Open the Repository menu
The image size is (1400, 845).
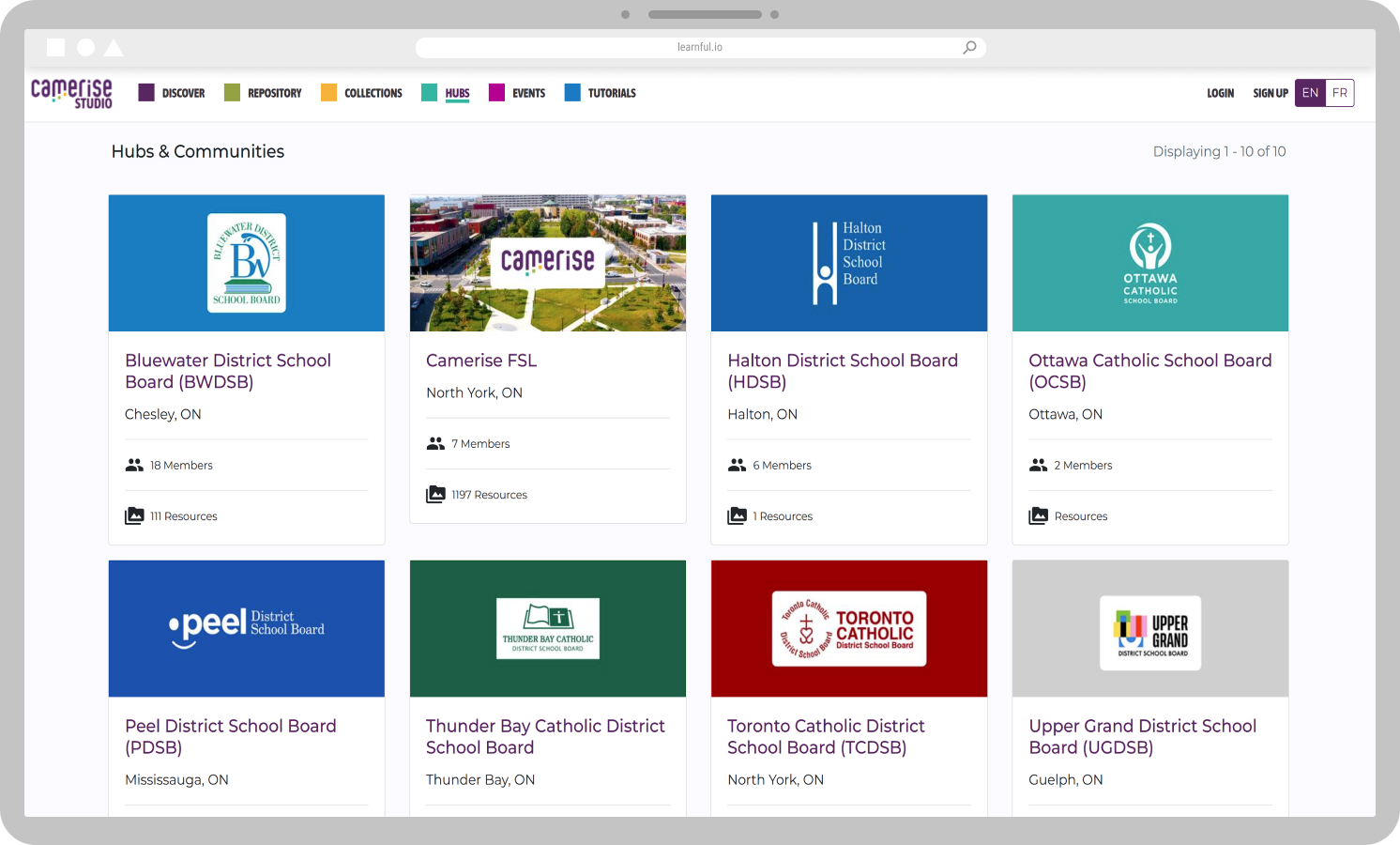(x=275, y=93)
